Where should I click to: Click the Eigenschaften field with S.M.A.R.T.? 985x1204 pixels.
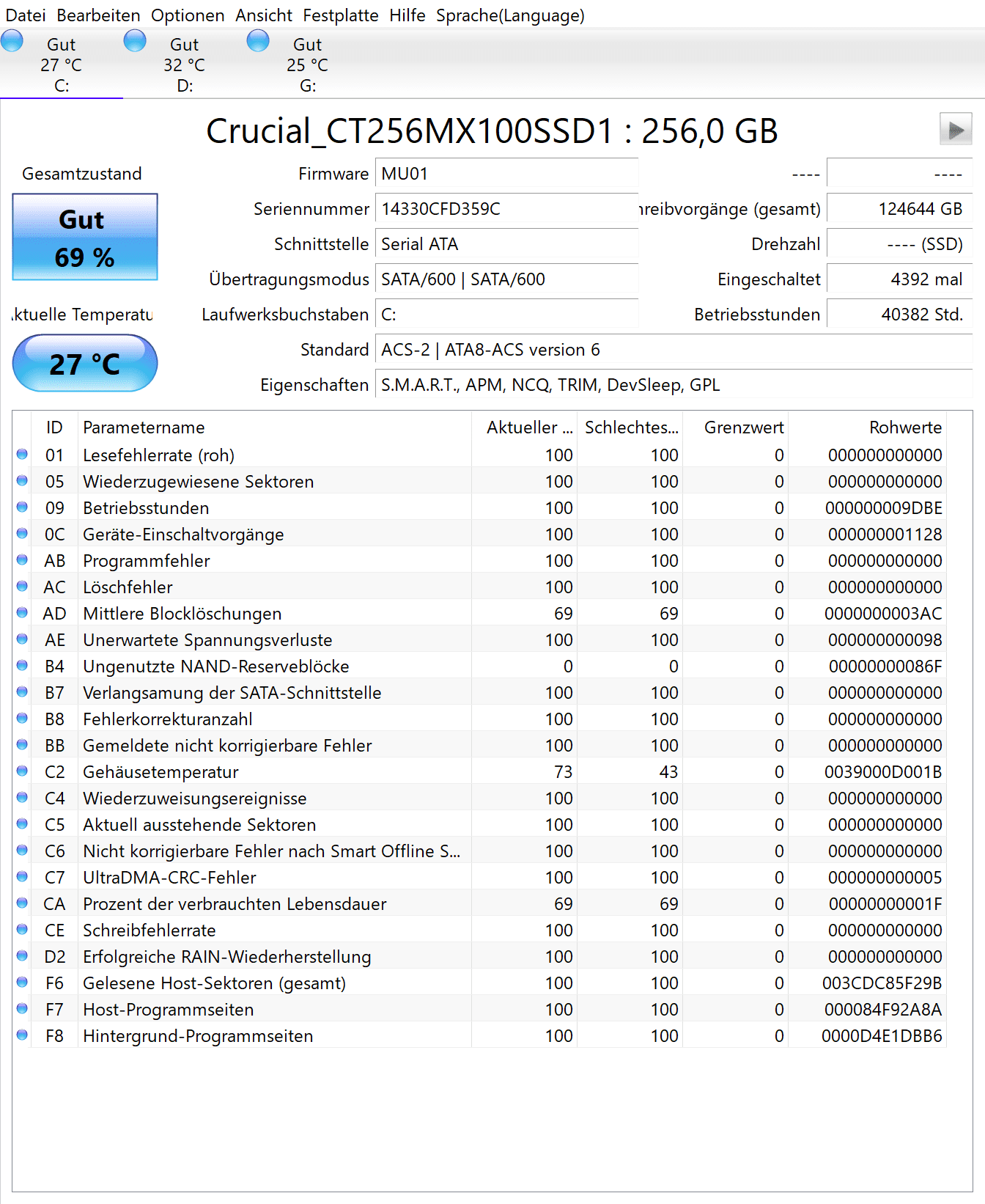pos(674,385)
